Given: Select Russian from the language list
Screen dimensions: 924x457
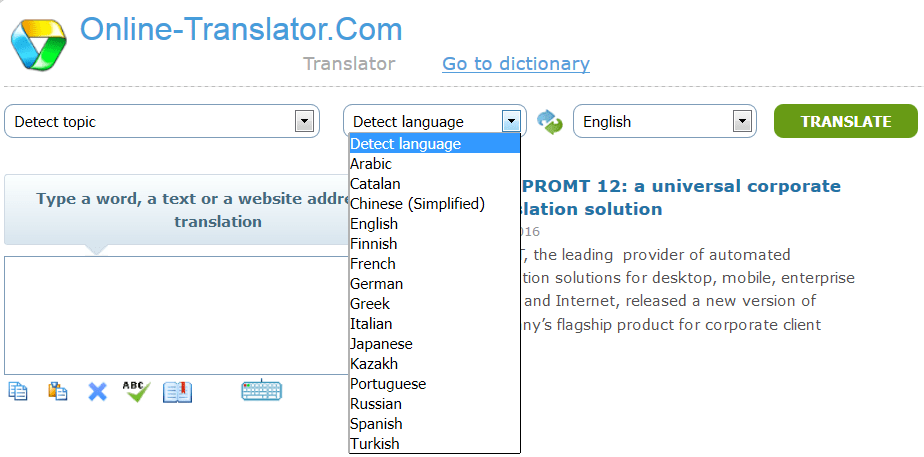Looking at the screenshot, I should coord(376,404).
